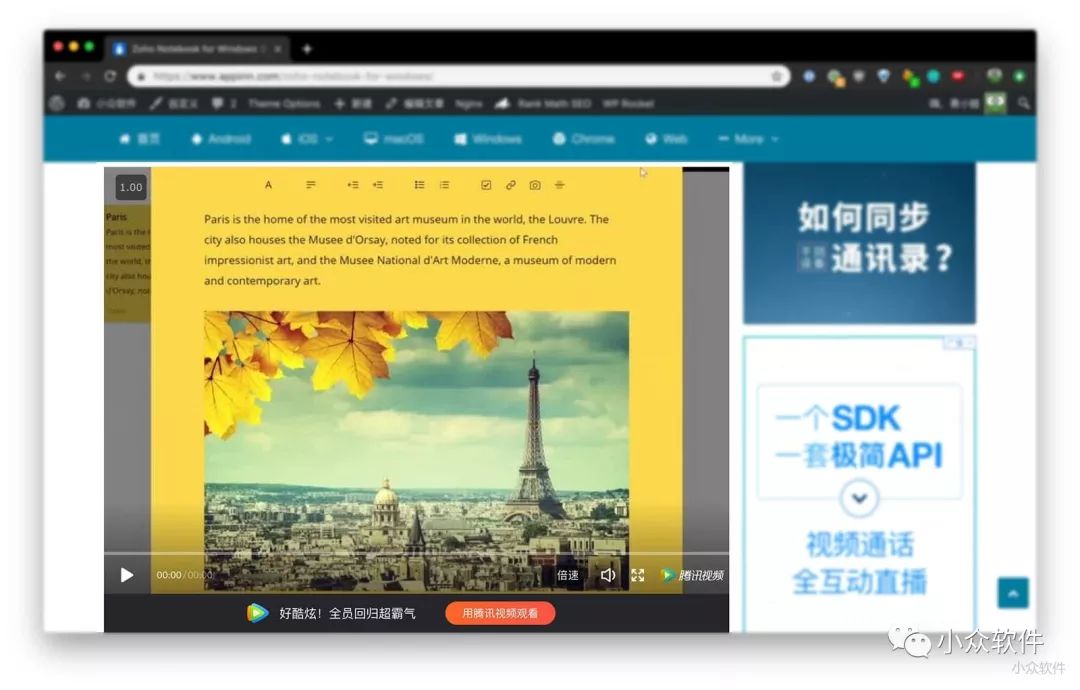Screen dimensions: 1080x690
Task: Toggle fullscreen playback mode
Action: tap(638, 575)
